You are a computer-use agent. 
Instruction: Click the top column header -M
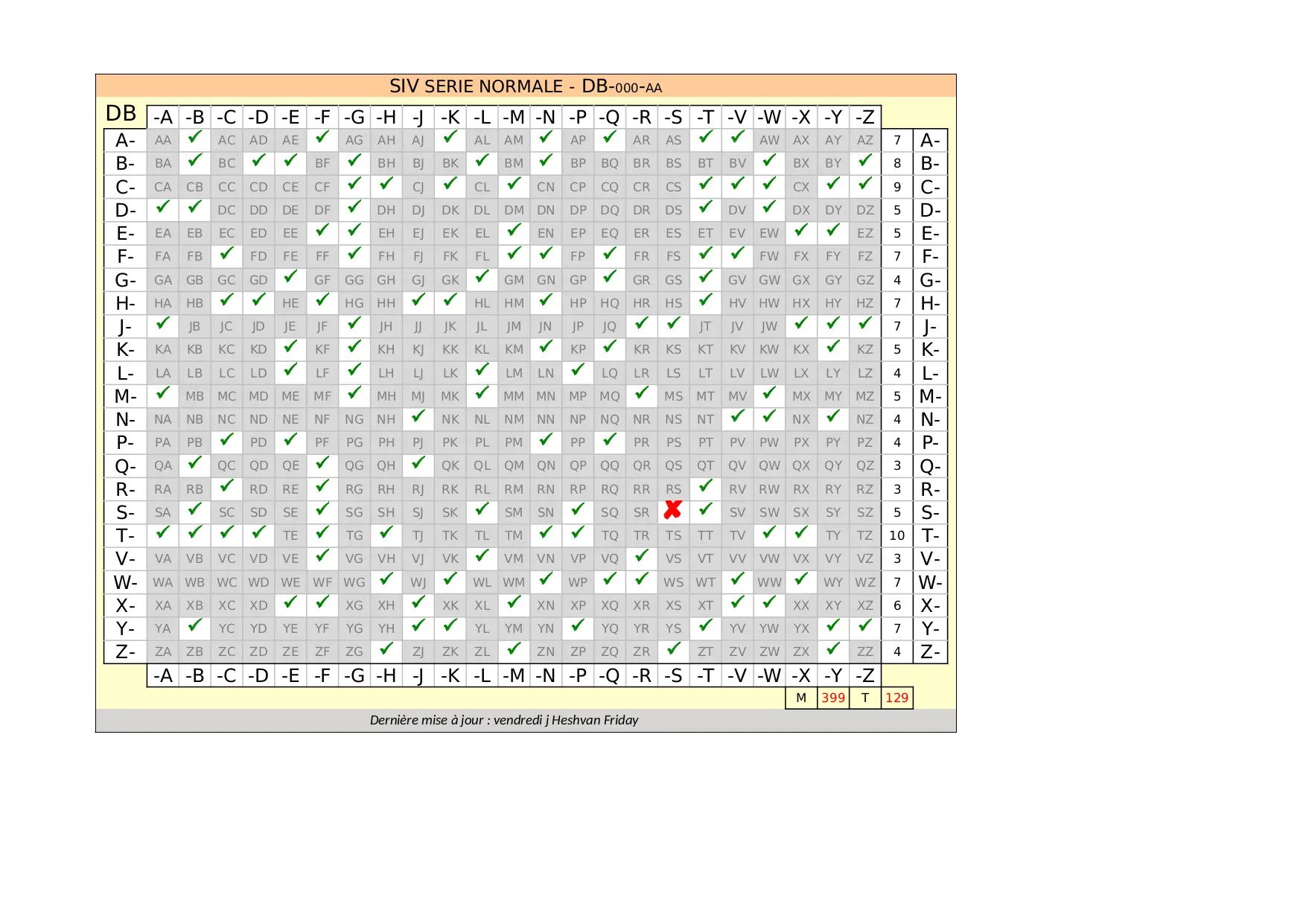pos(514,118)
